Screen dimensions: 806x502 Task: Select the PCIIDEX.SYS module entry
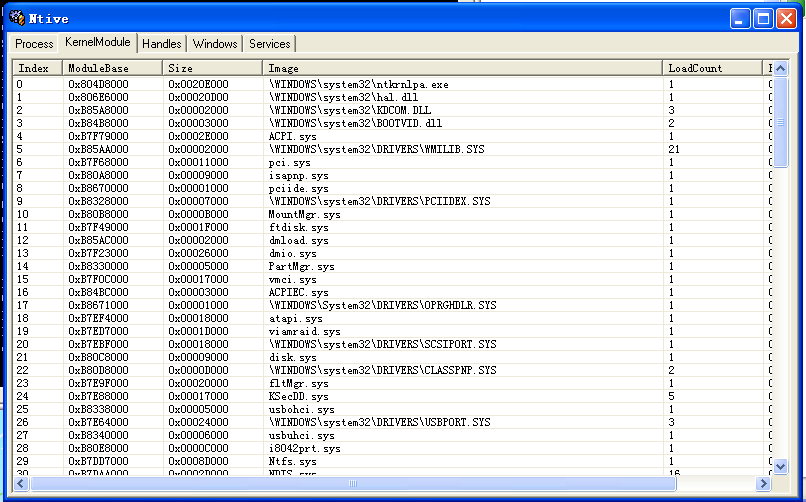pyautogui.click(x=392, y=201)
